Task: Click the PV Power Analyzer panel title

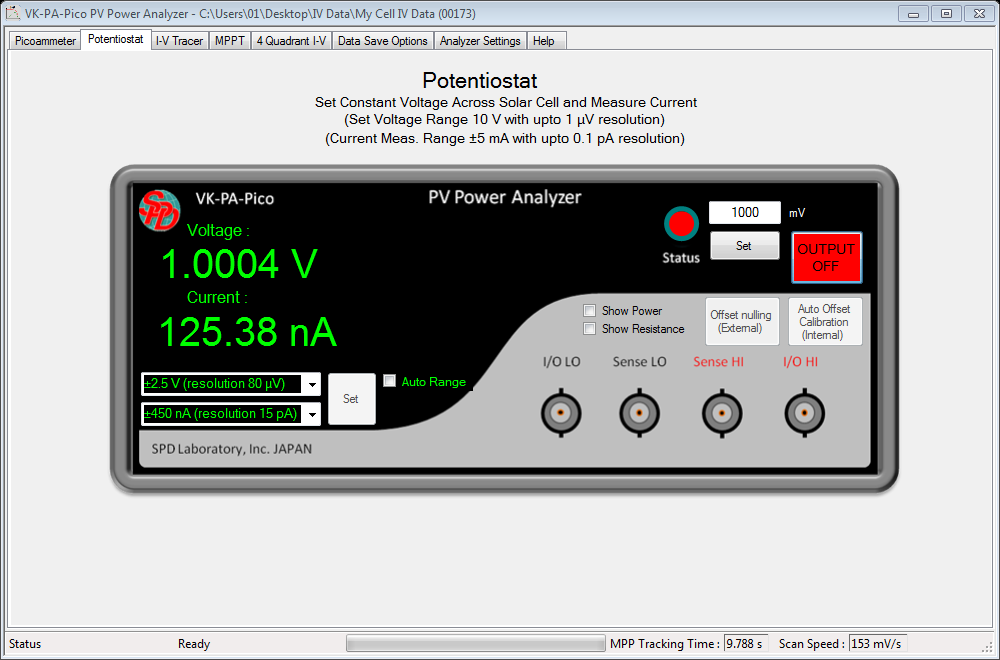Action: 504,197
